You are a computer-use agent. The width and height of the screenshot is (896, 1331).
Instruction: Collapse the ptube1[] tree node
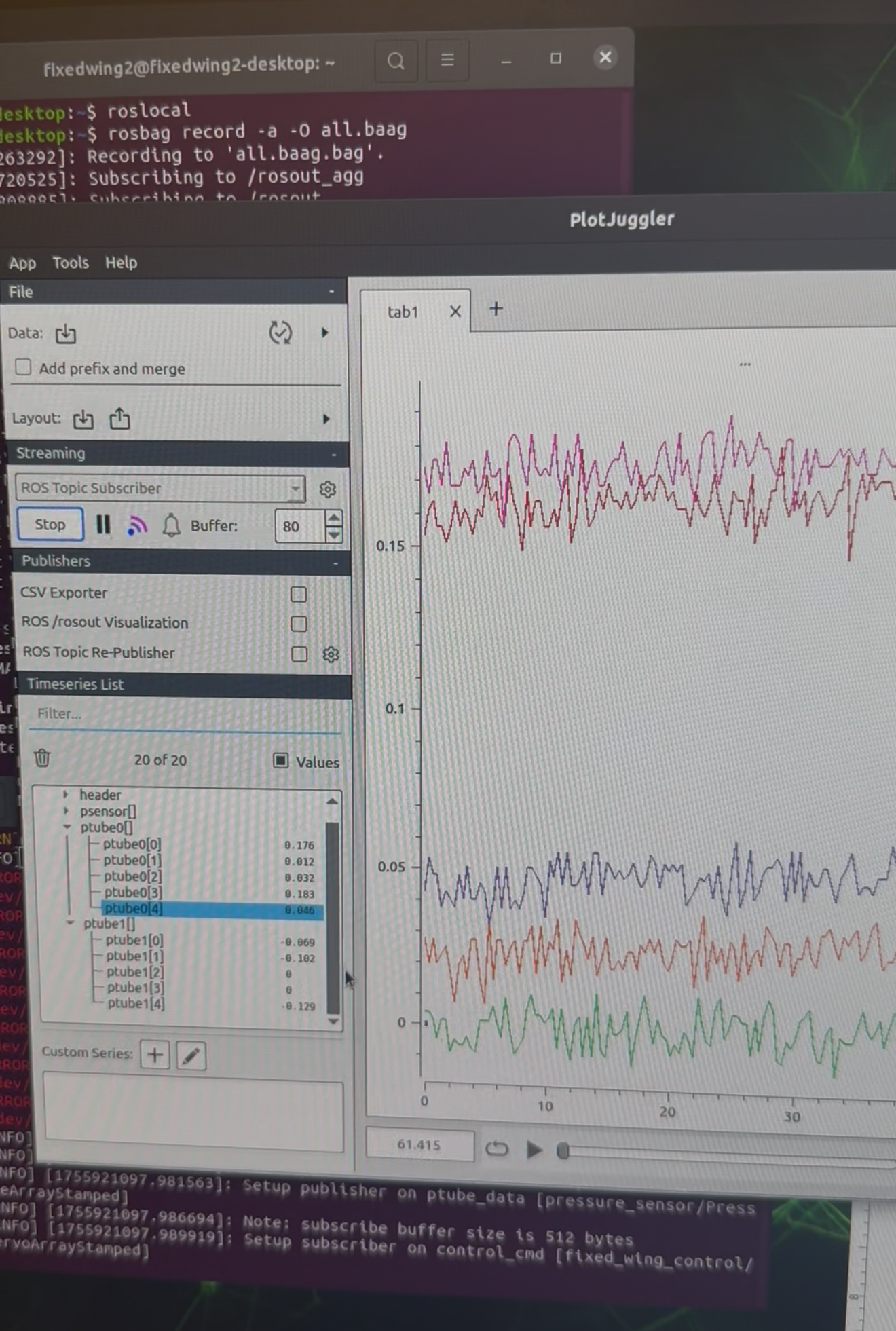point(70,923)
